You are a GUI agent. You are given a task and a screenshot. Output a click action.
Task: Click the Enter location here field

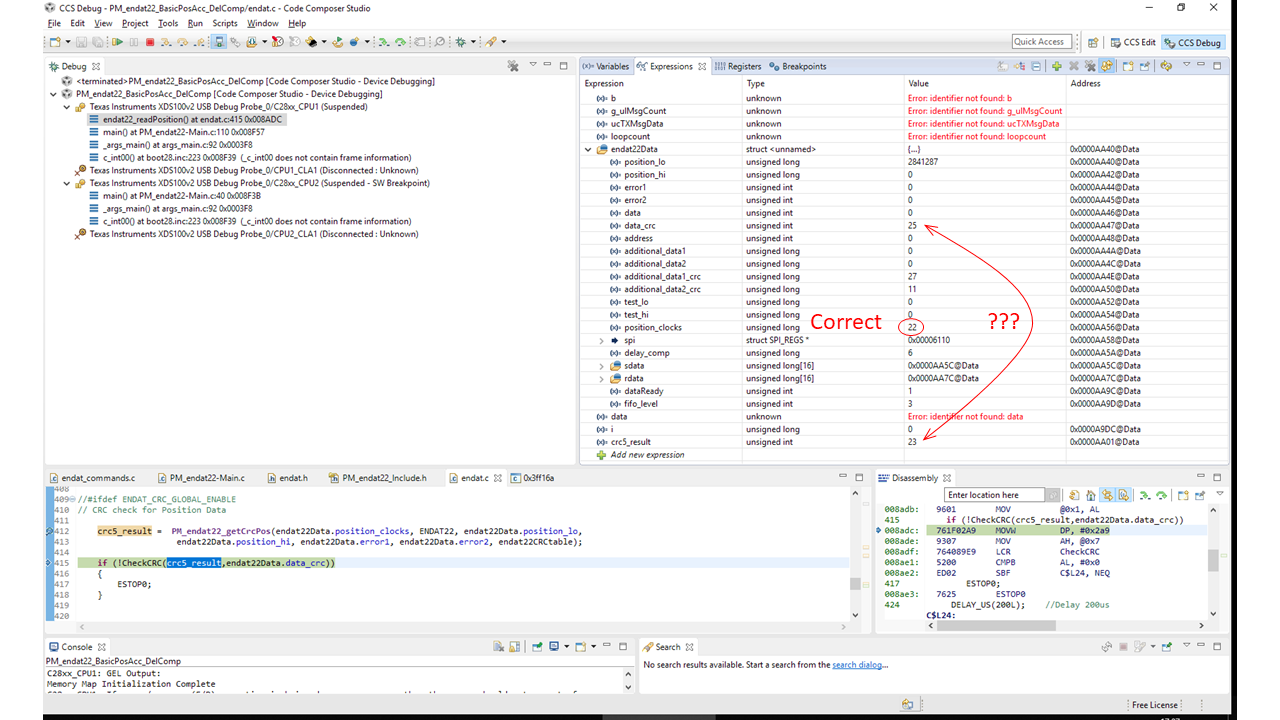click(995, 495)
